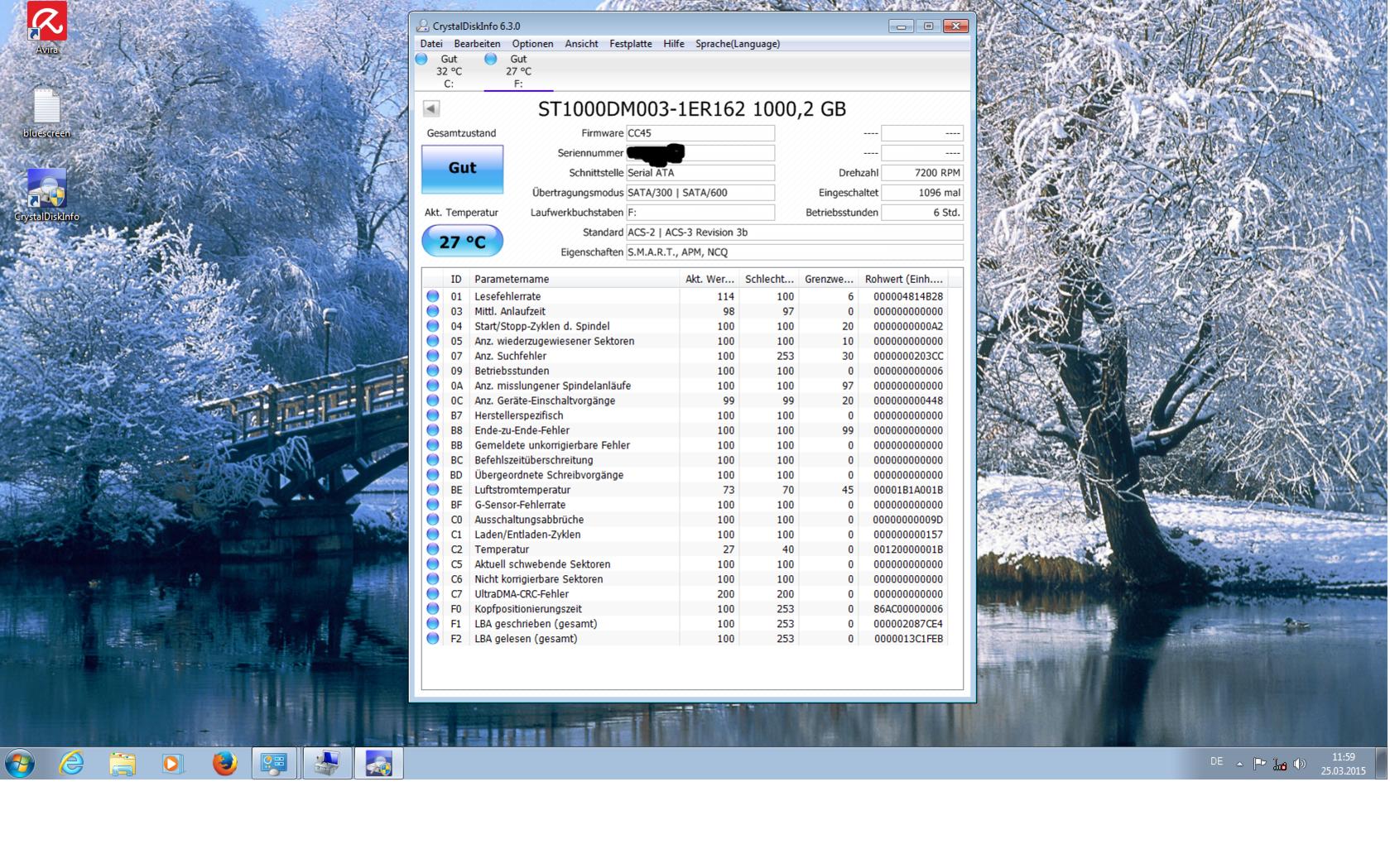
Task: Go to the previous disk with the arrow button
Action: [x=431, y=108]
